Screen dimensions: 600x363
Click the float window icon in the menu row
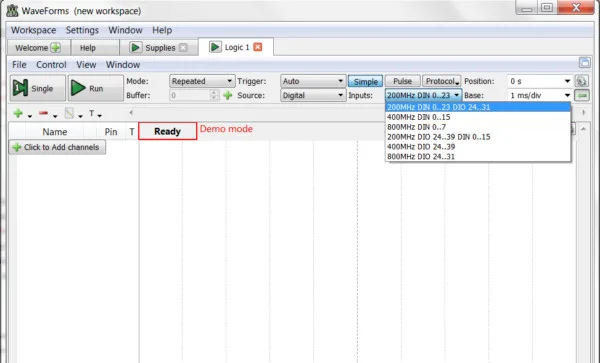click(584, 62)
